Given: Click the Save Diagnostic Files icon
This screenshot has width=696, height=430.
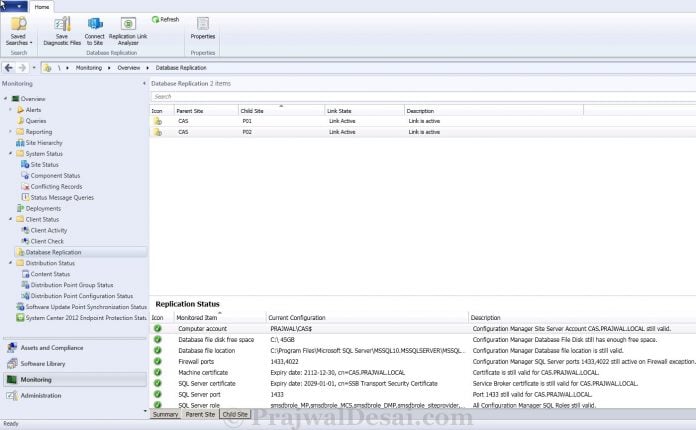Looking at the screenshot, I should point(62,24).
